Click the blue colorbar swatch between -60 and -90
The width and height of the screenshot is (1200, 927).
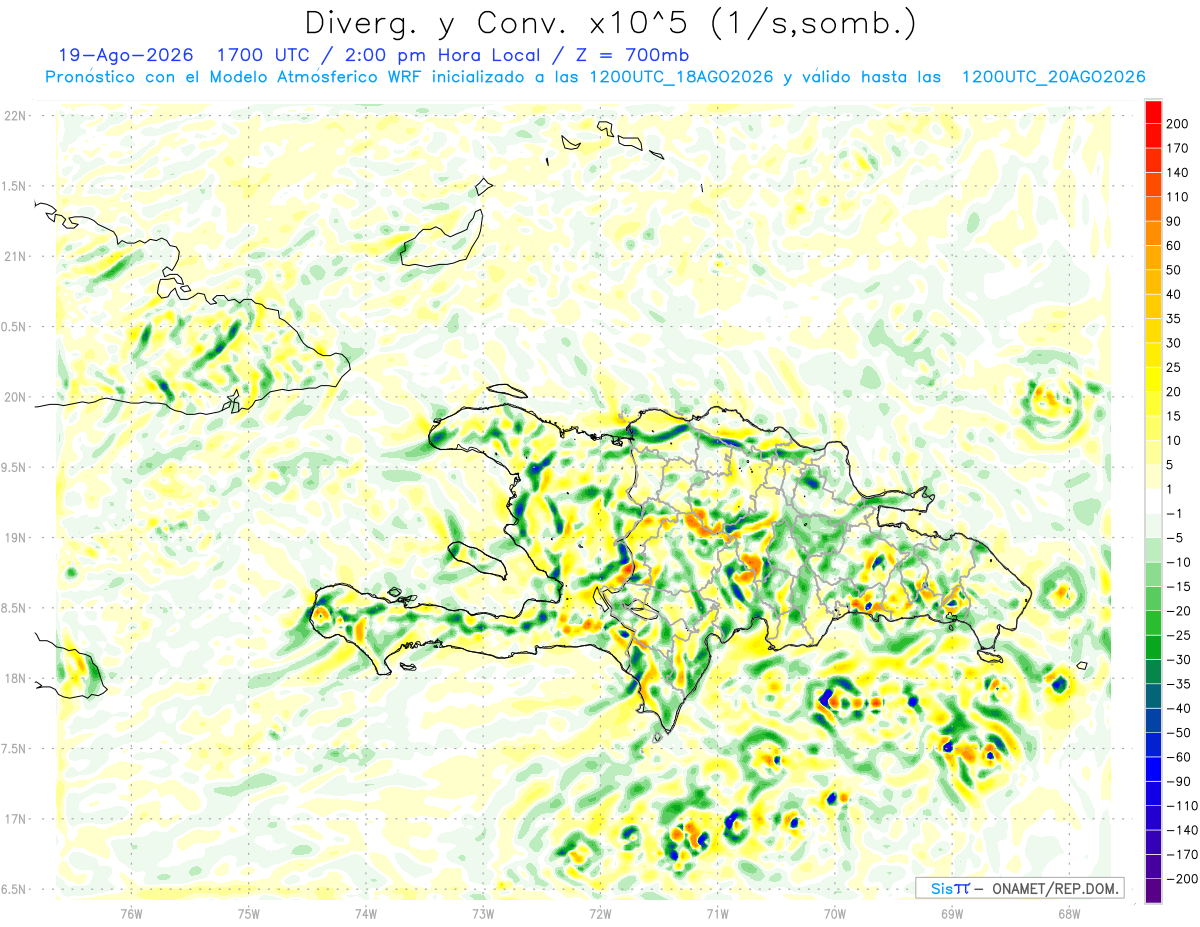tap(1153, 769)
